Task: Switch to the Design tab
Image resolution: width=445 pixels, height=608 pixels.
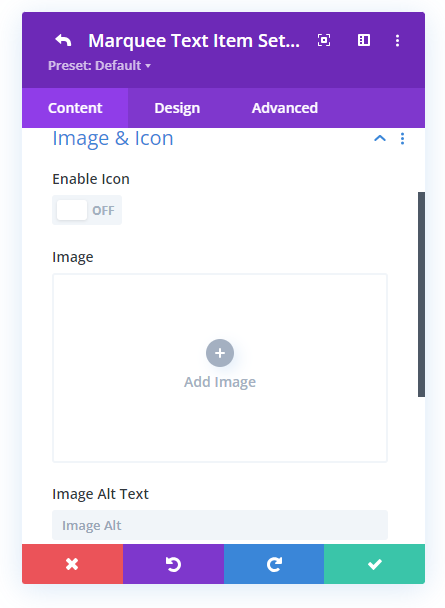Action: 177,108
